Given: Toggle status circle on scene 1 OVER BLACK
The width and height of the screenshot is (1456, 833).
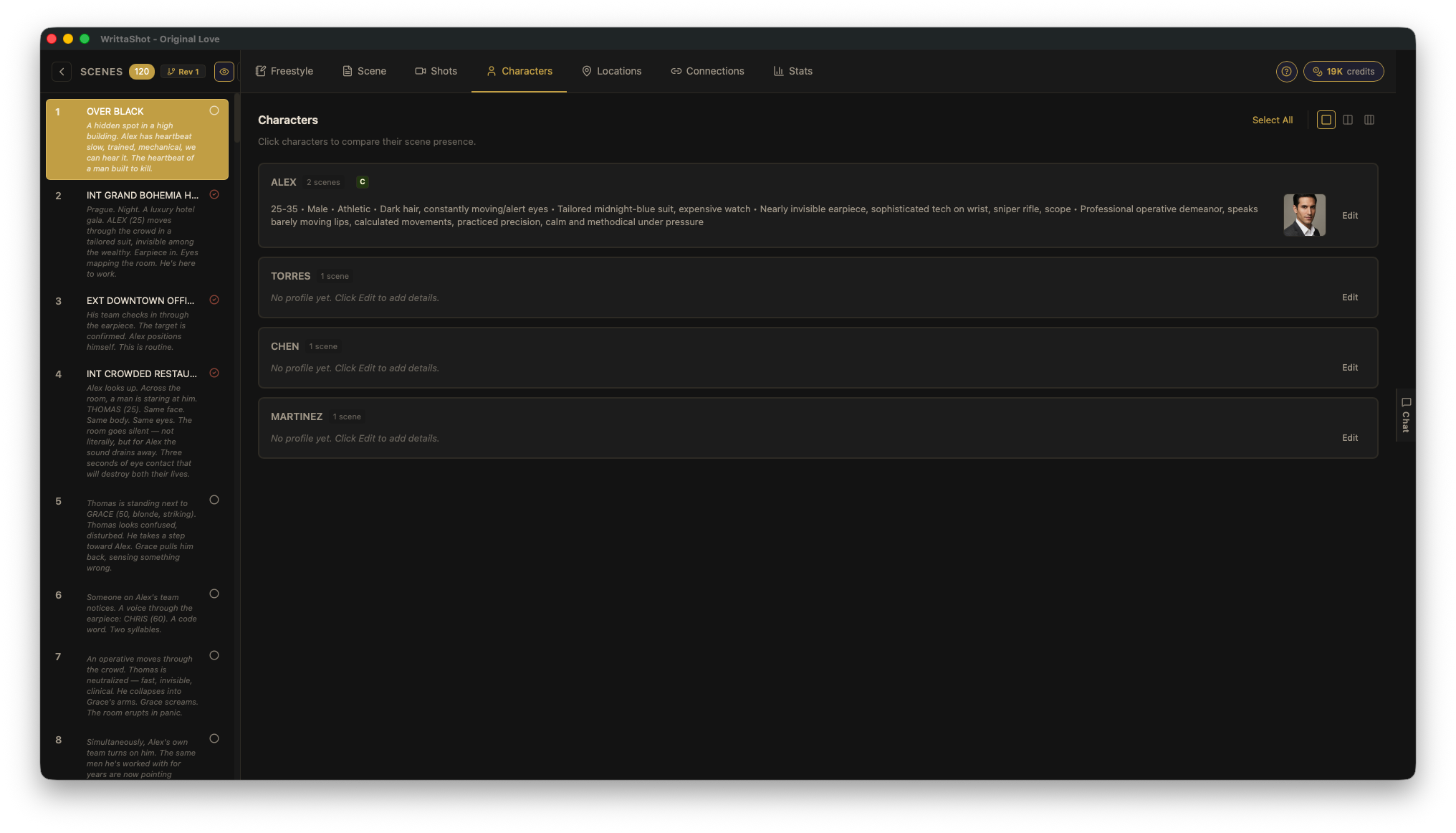Looking at the screenshot, I should point(214,111).
